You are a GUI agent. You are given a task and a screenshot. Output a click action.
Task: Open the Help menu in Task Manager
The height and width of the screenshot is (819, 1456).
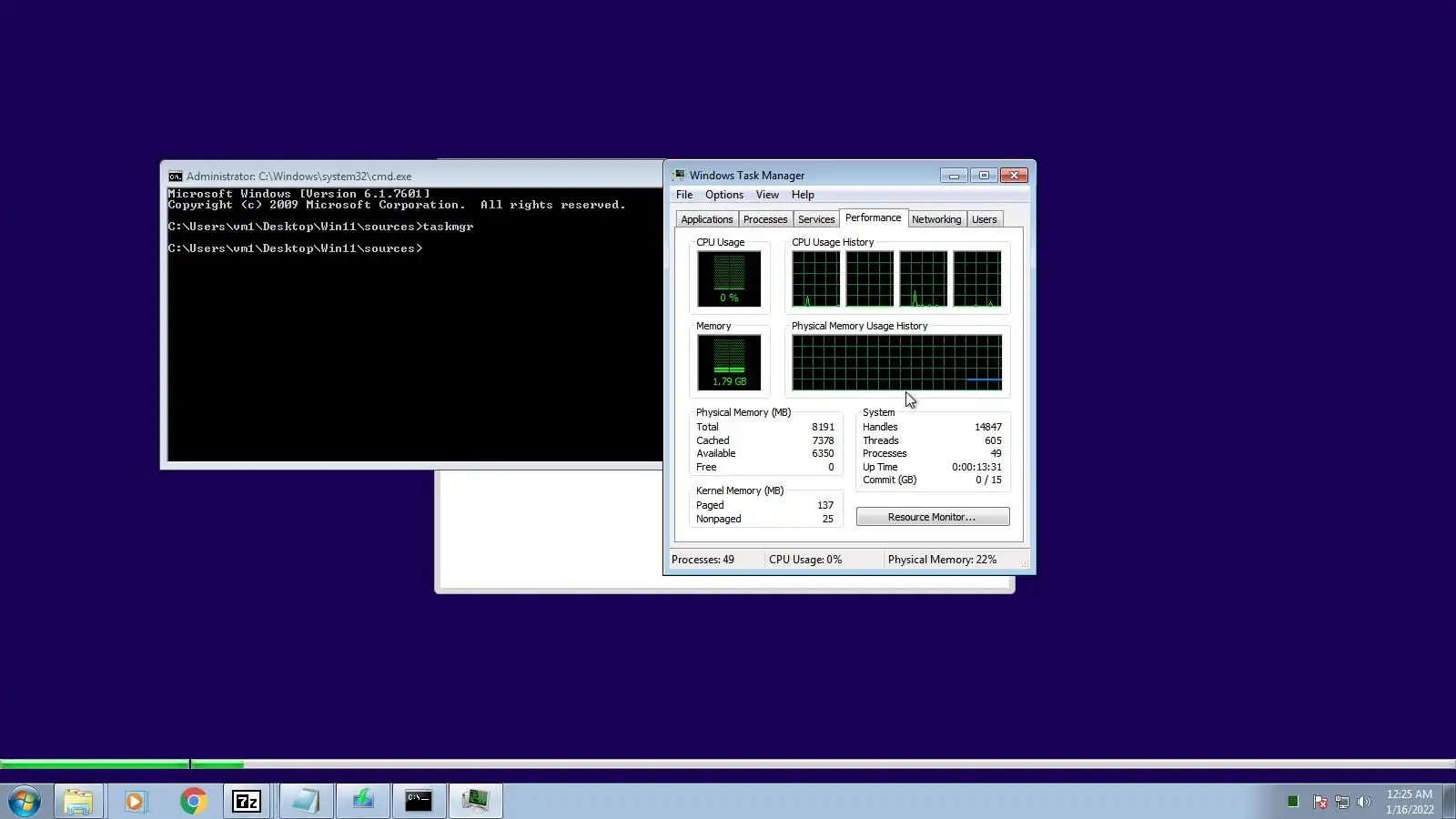[803, 195]
